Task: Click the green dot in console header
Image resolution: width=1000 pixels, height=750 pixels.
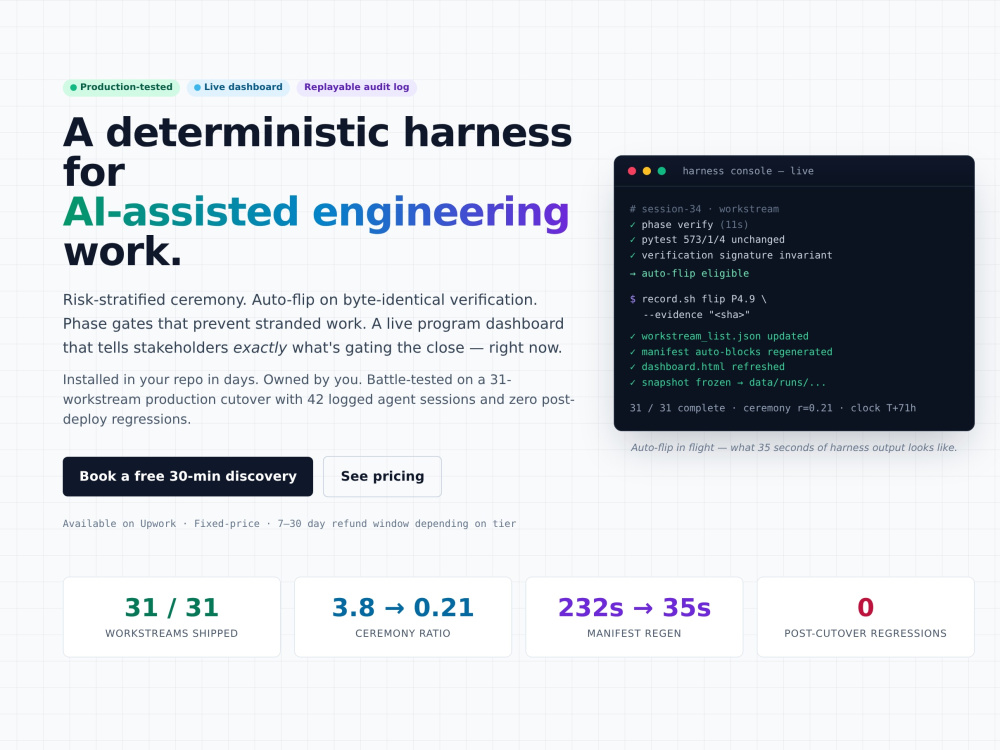Action: click(661, 171)
